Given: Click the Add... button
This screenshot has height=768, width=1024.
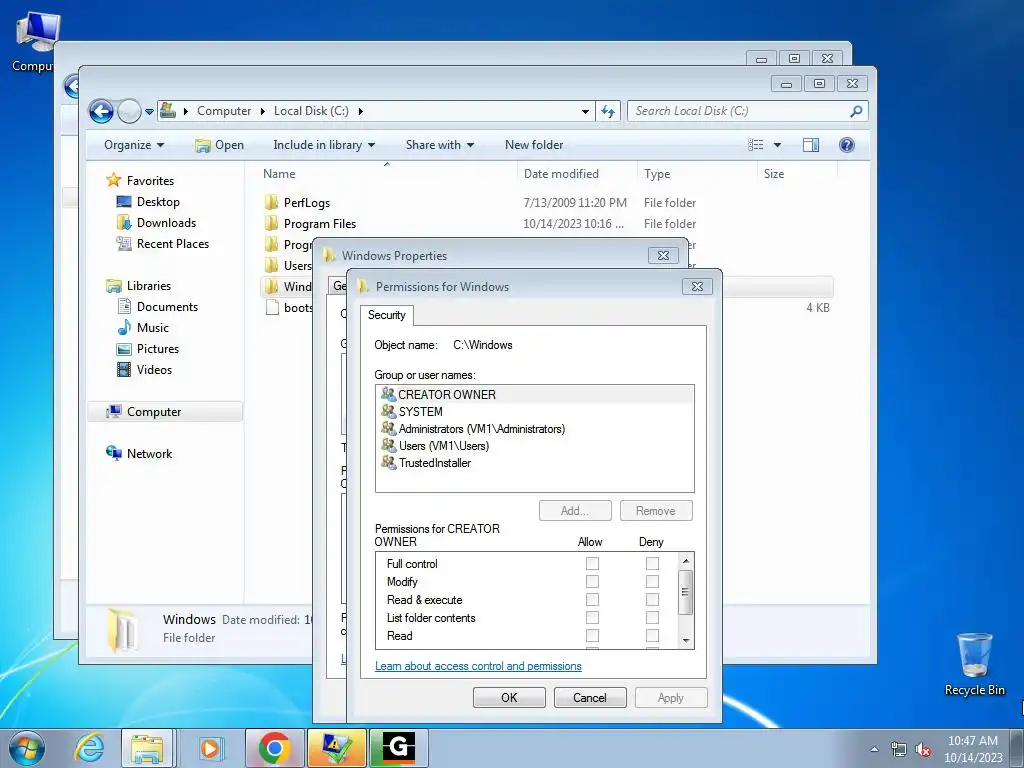Looking at the screenshot, I should tap(575, 511).
